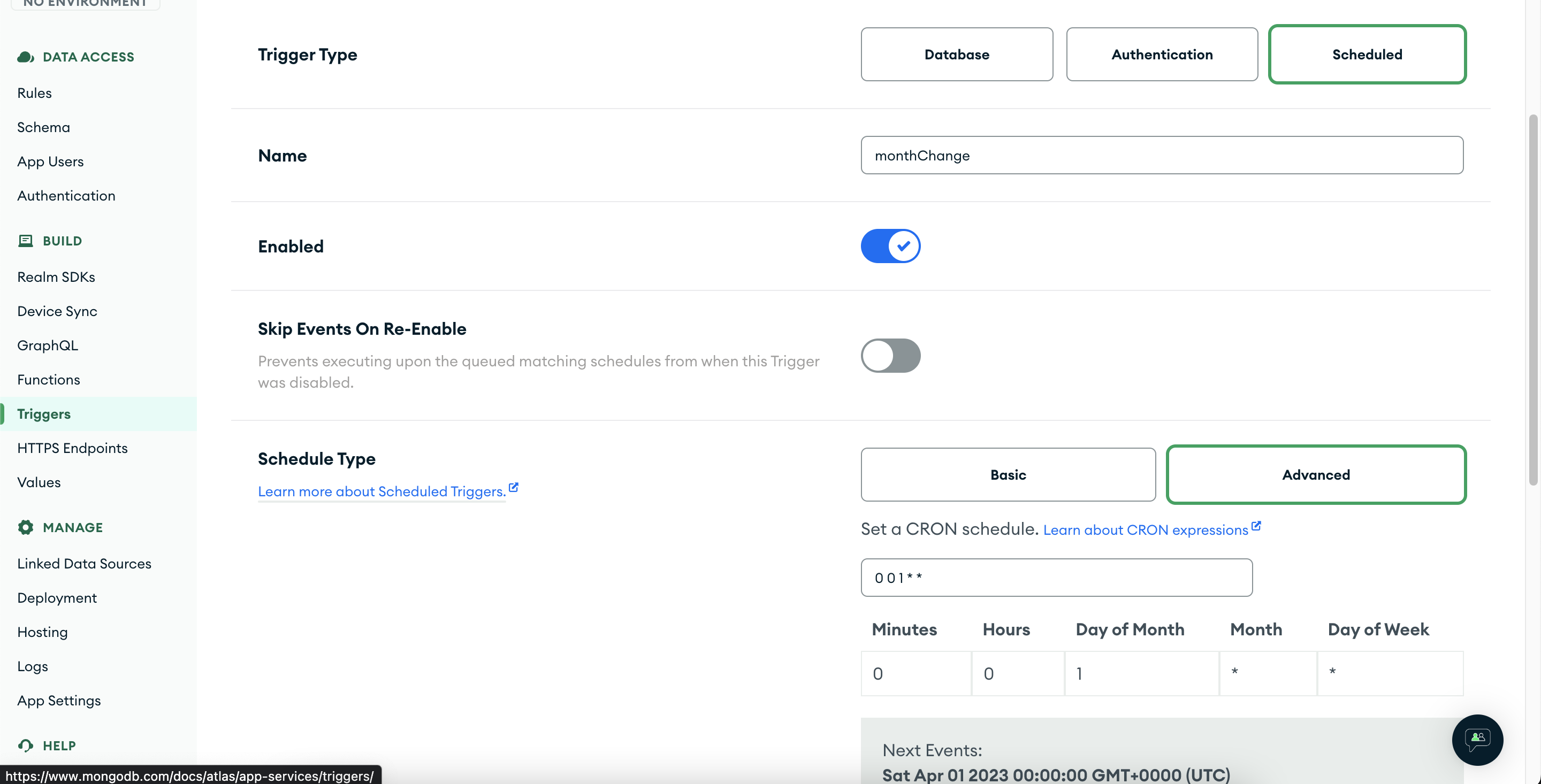Click Day of Month cell value 1

(1142, 673)
